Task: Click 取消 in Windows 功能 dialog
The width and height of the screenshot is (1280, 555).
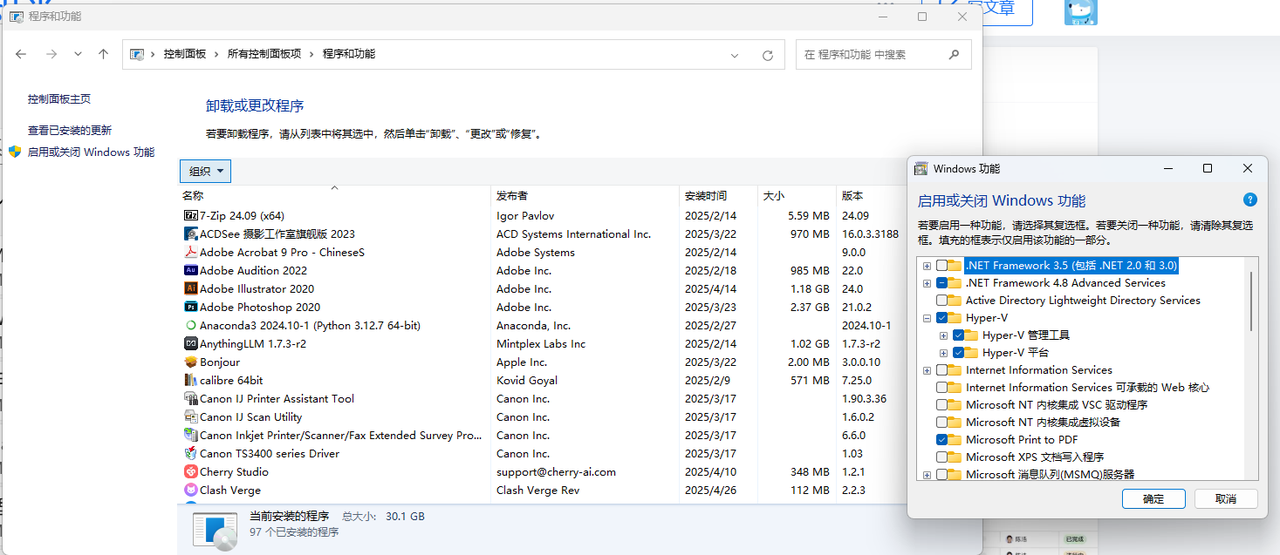Action: (1226, 499)
